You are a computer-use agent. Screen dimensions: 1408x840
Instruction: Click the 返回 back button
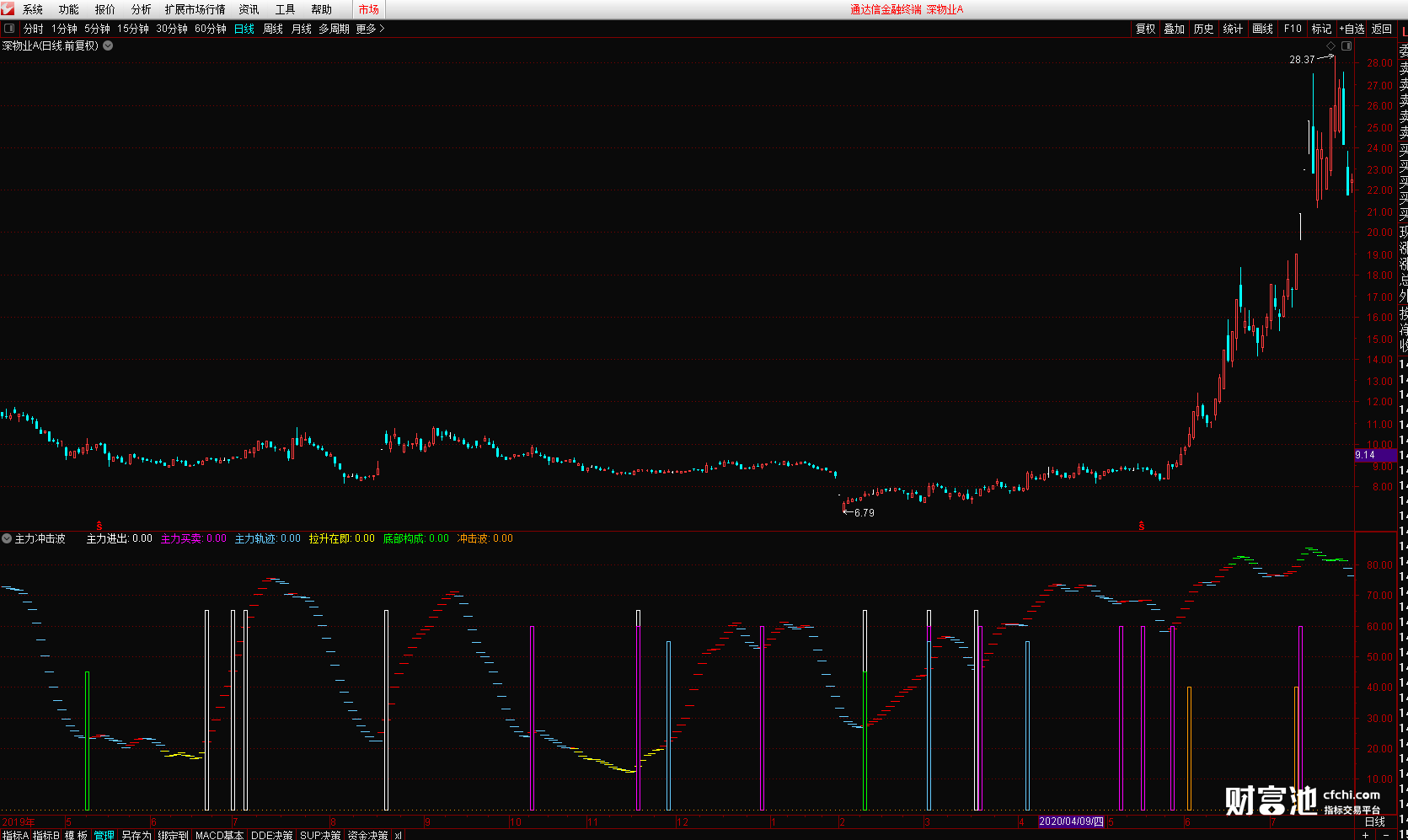coord(1382,29)
